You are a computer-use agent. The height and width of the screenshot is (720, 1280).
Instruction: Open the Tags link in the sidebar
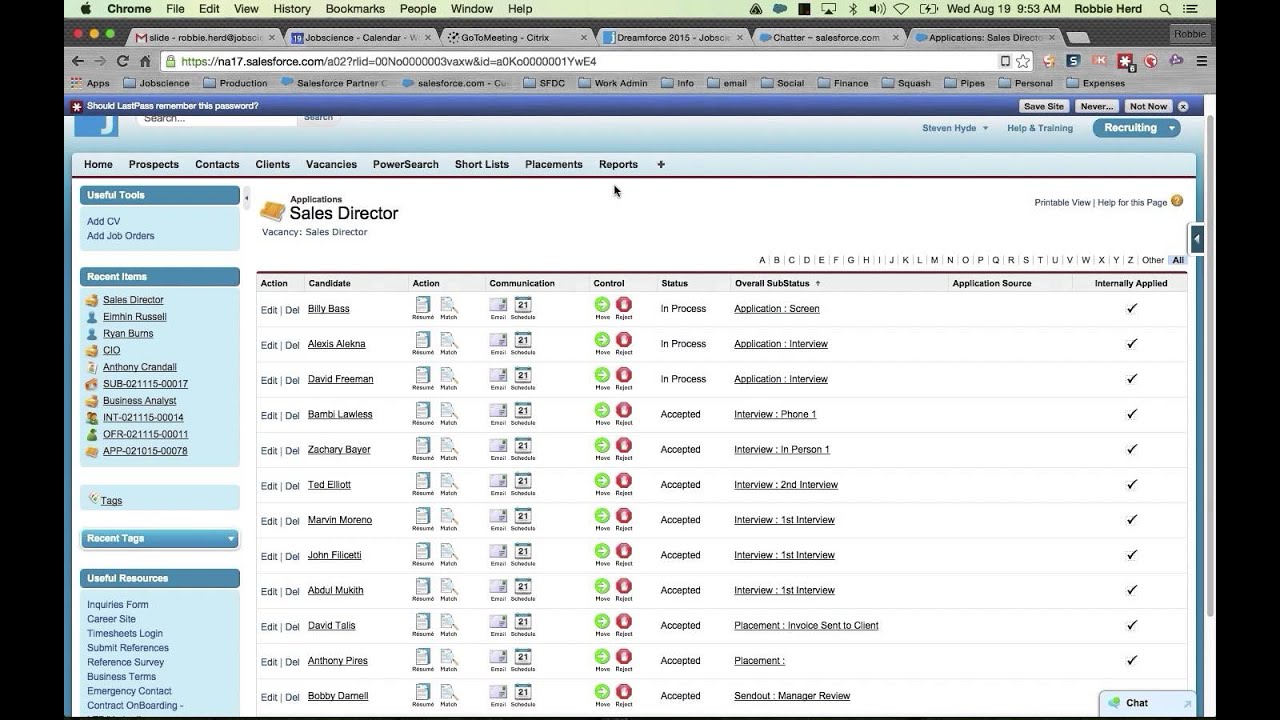[x=111, y=501]
